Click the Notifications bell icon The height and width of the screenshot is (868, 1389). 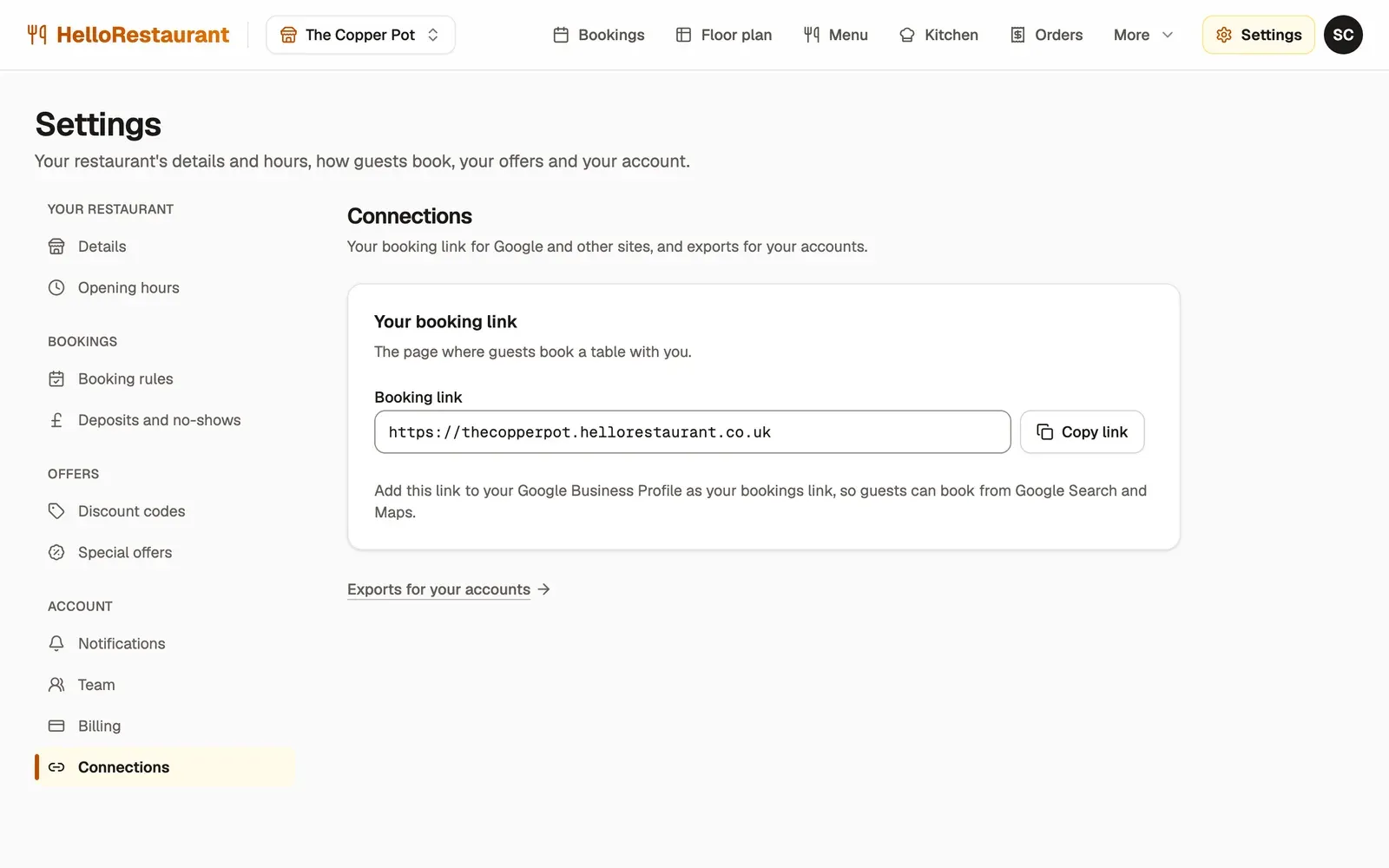click(56, 643)
